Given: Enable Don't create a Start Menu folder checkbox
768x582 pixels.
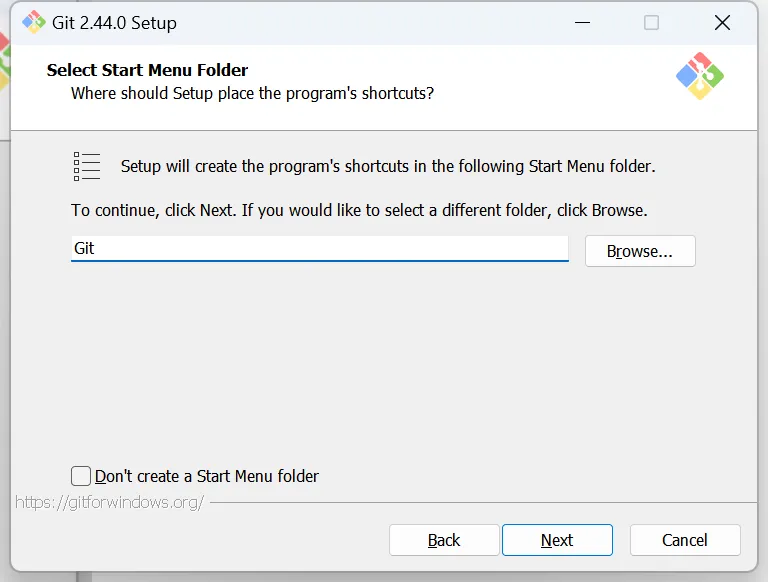Looking at the screenshot, I should [x=81, y=476].
